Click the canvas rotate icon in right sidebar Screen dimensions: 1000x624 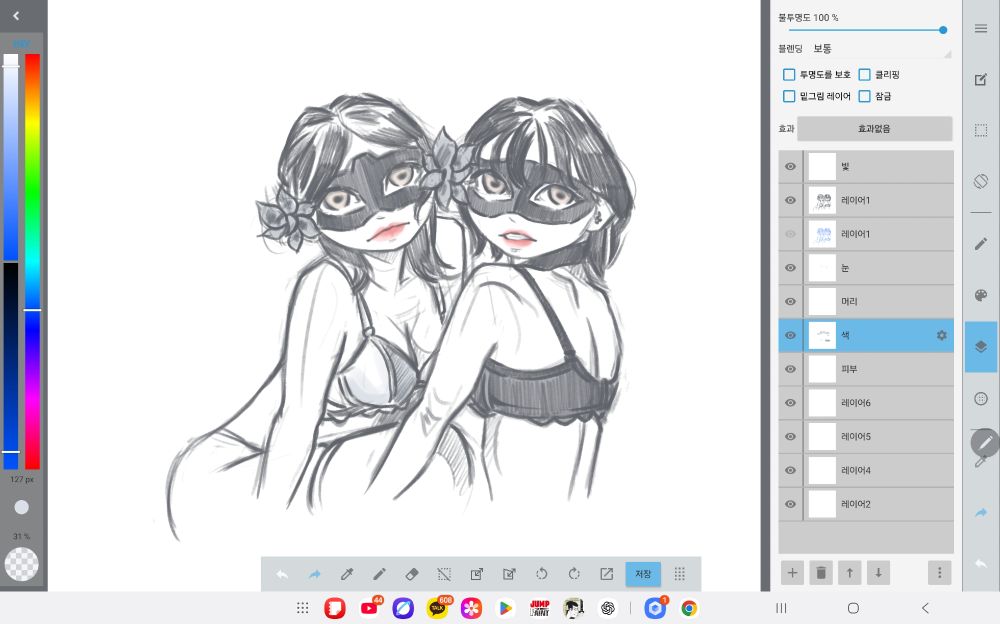point(981,181)
